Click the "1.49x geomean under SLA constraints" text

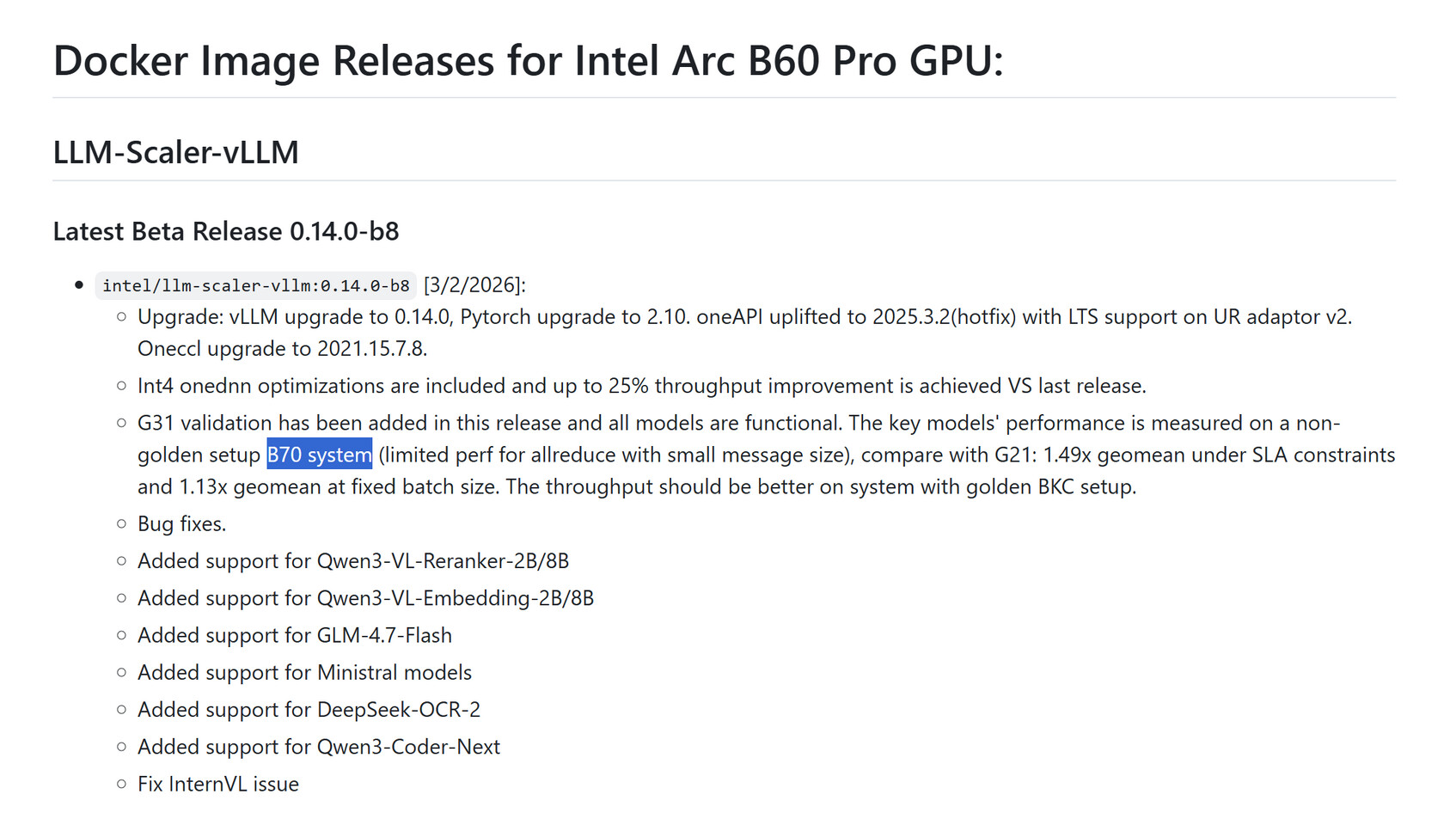1218,455
